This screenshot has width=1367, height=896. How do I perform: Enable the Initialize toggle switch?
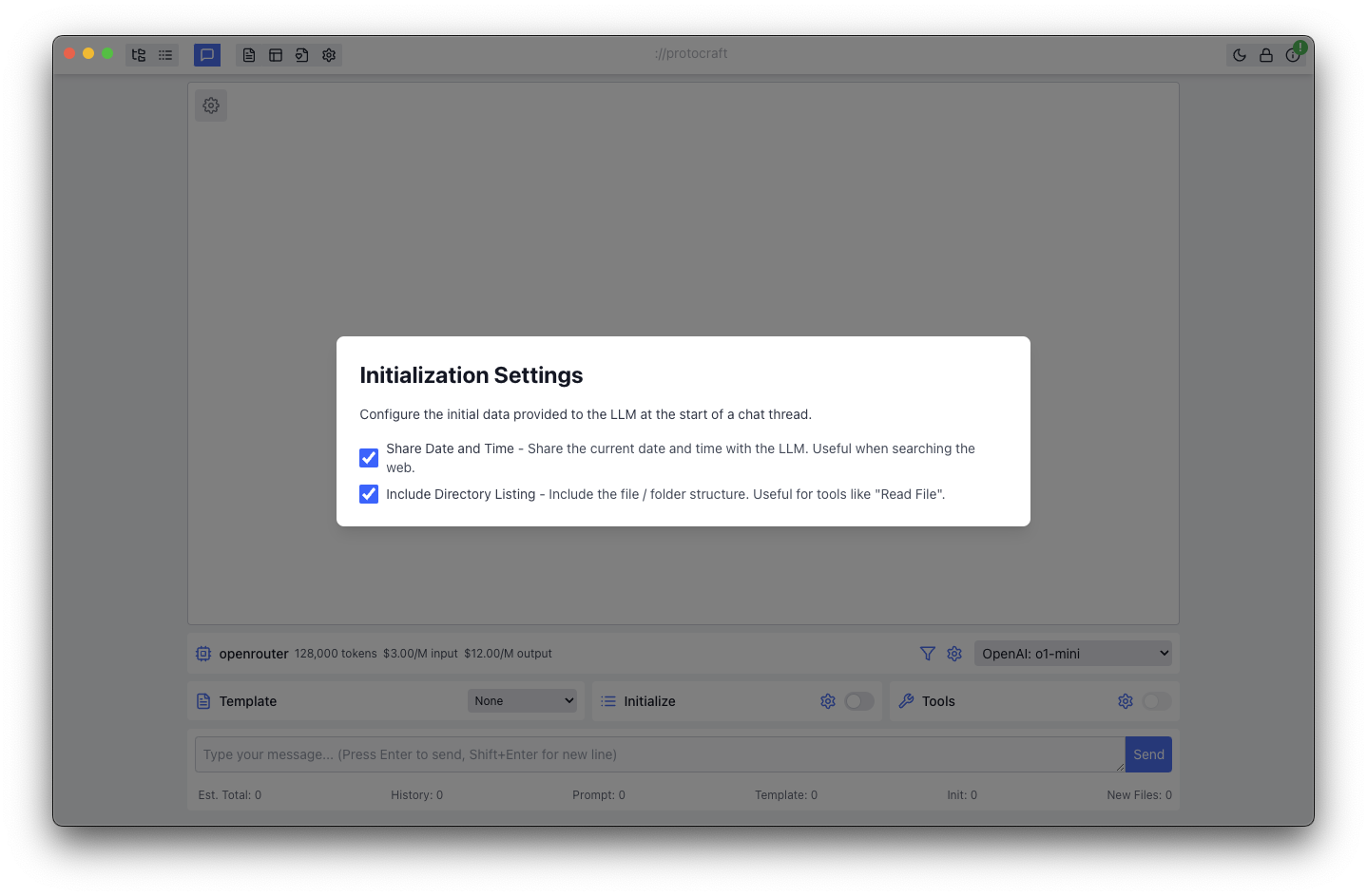[x=859, y=701]
